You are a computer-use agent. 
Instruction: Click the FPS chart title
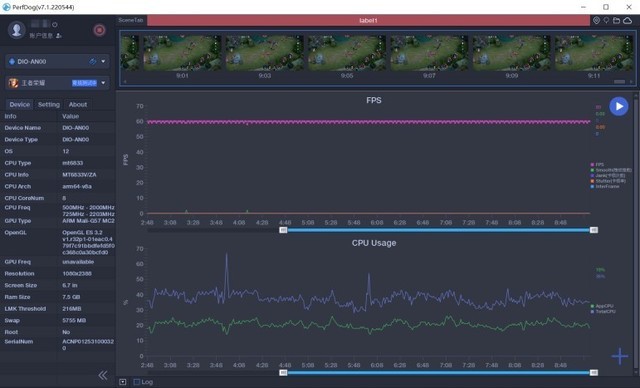coord(374,100)
